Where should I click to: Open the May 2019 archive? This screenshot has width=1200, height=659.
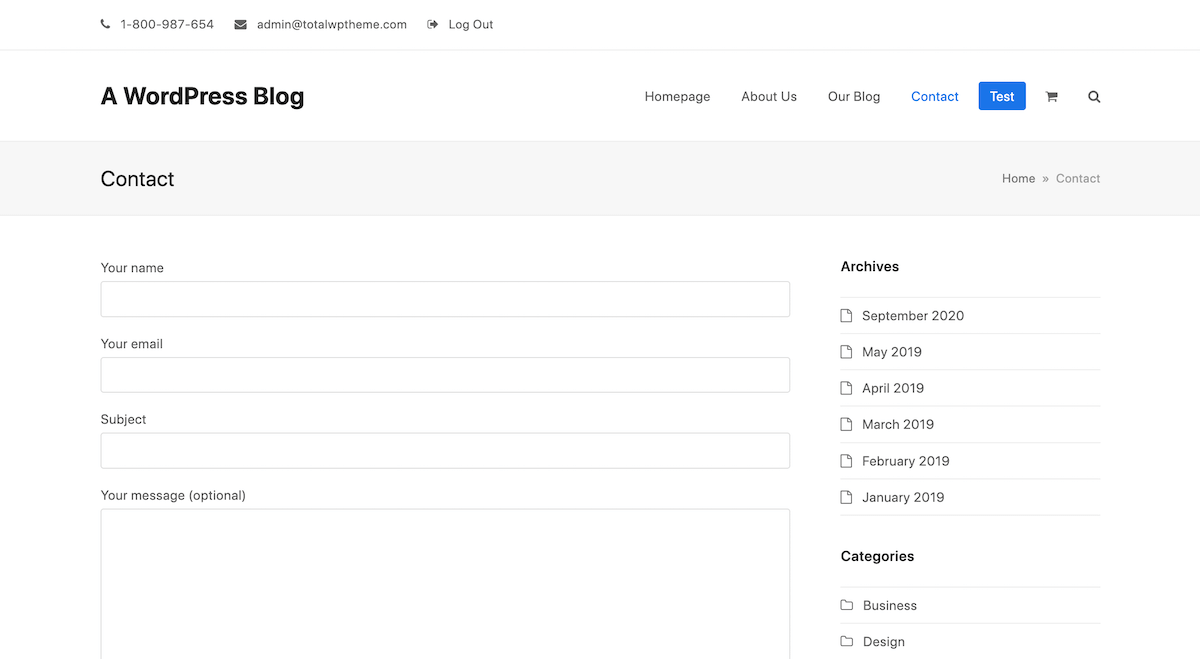pos(892,352)
